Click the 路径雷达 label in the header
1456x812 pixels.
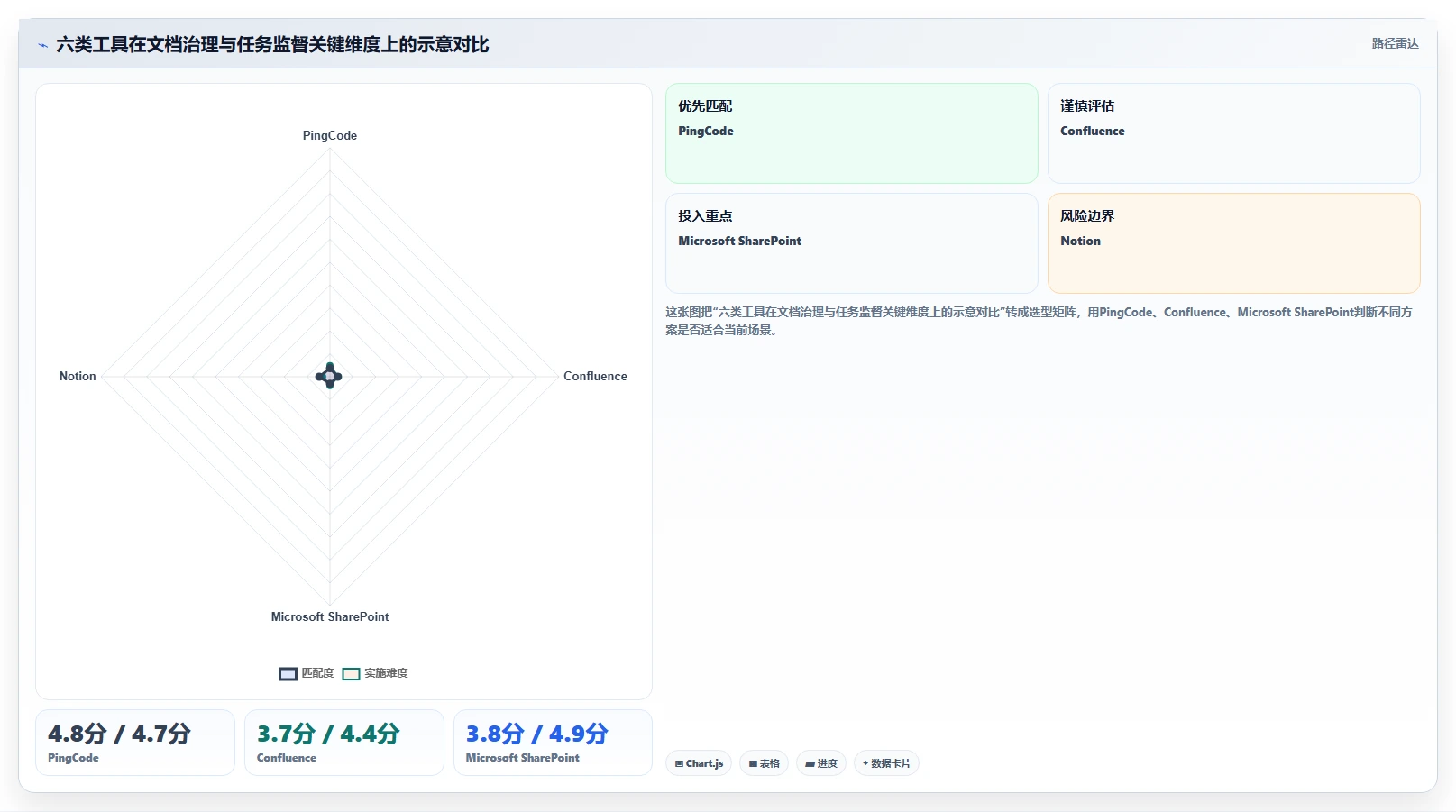(1395, 43)
